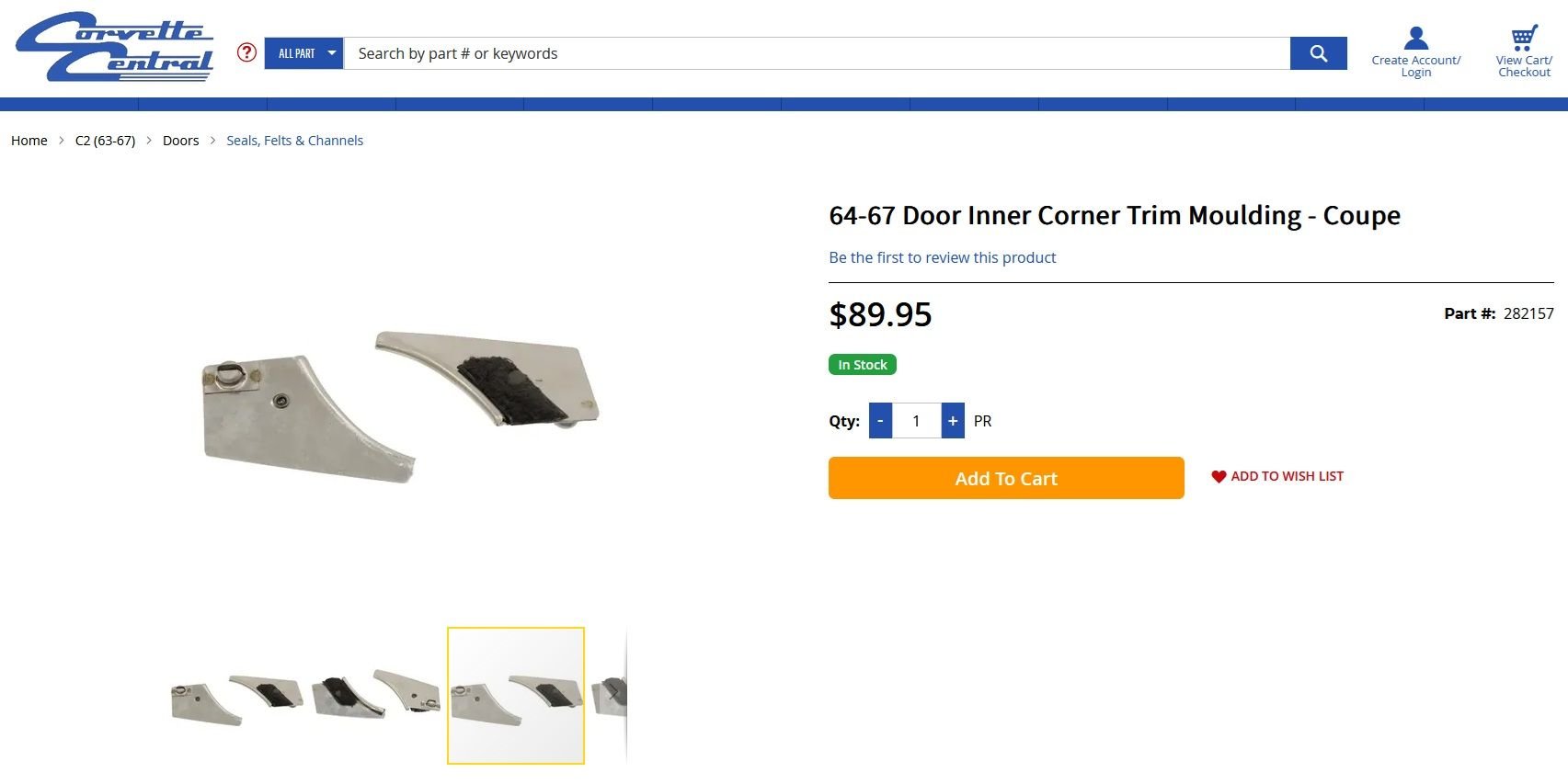Click 'Be the first to review' link
Image resolution: width=1568 pixels, height=784 pixels.
point(942,257)
